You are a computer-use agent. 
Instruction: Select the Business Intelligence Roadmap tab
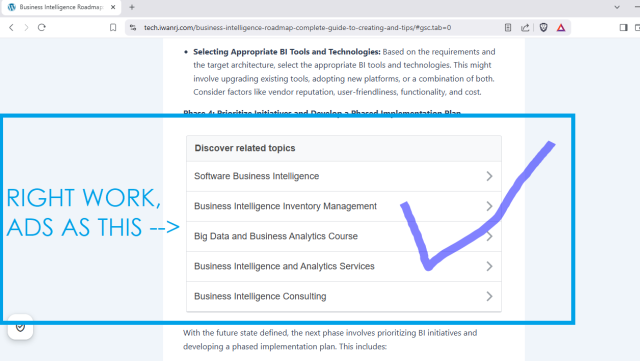click(60, 7)
